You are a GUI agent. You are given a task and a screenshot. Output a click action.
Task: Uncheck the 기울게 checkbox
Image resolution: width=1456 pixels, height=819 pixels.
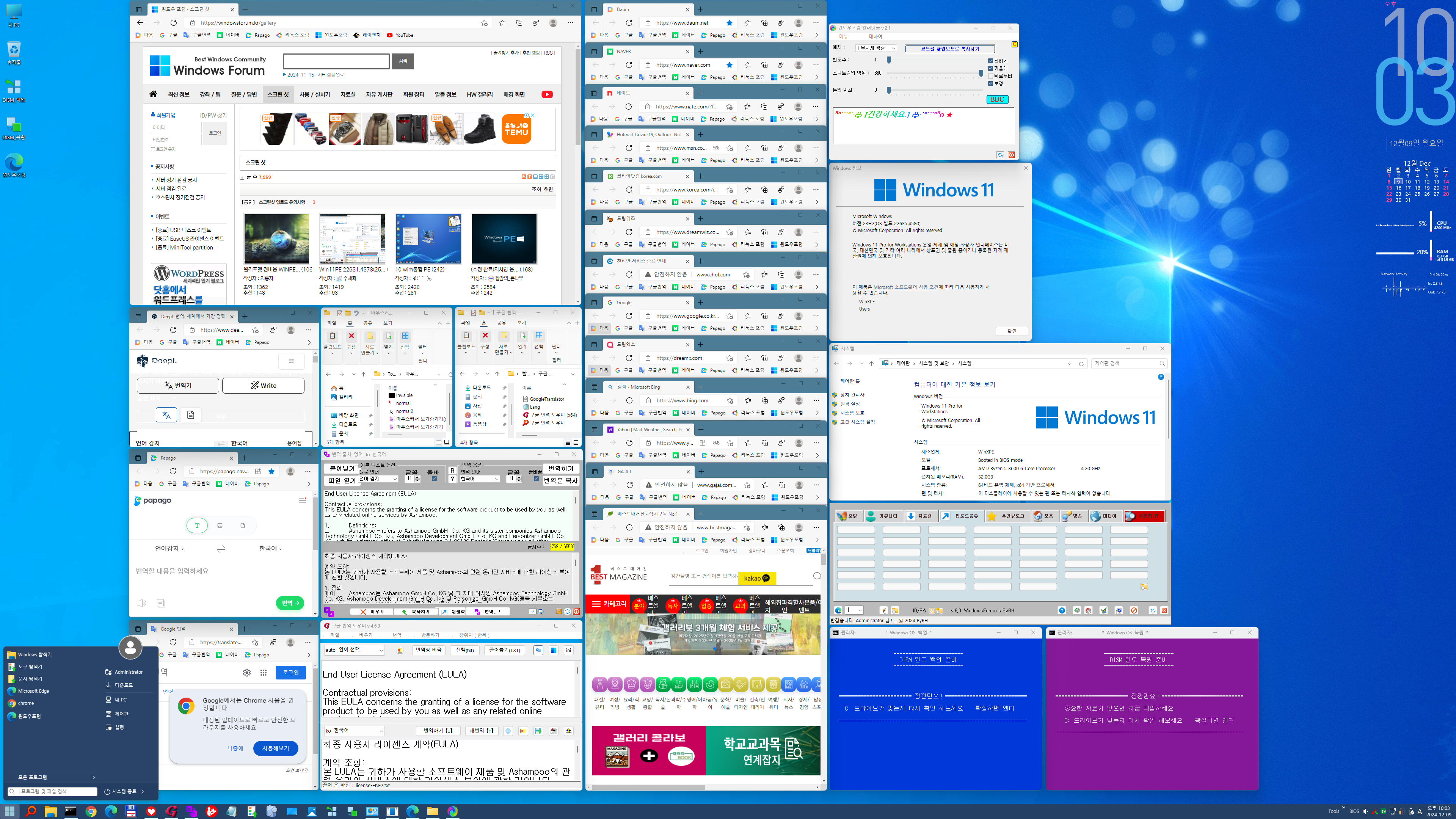pyautogui.click(x=990, y=68)
